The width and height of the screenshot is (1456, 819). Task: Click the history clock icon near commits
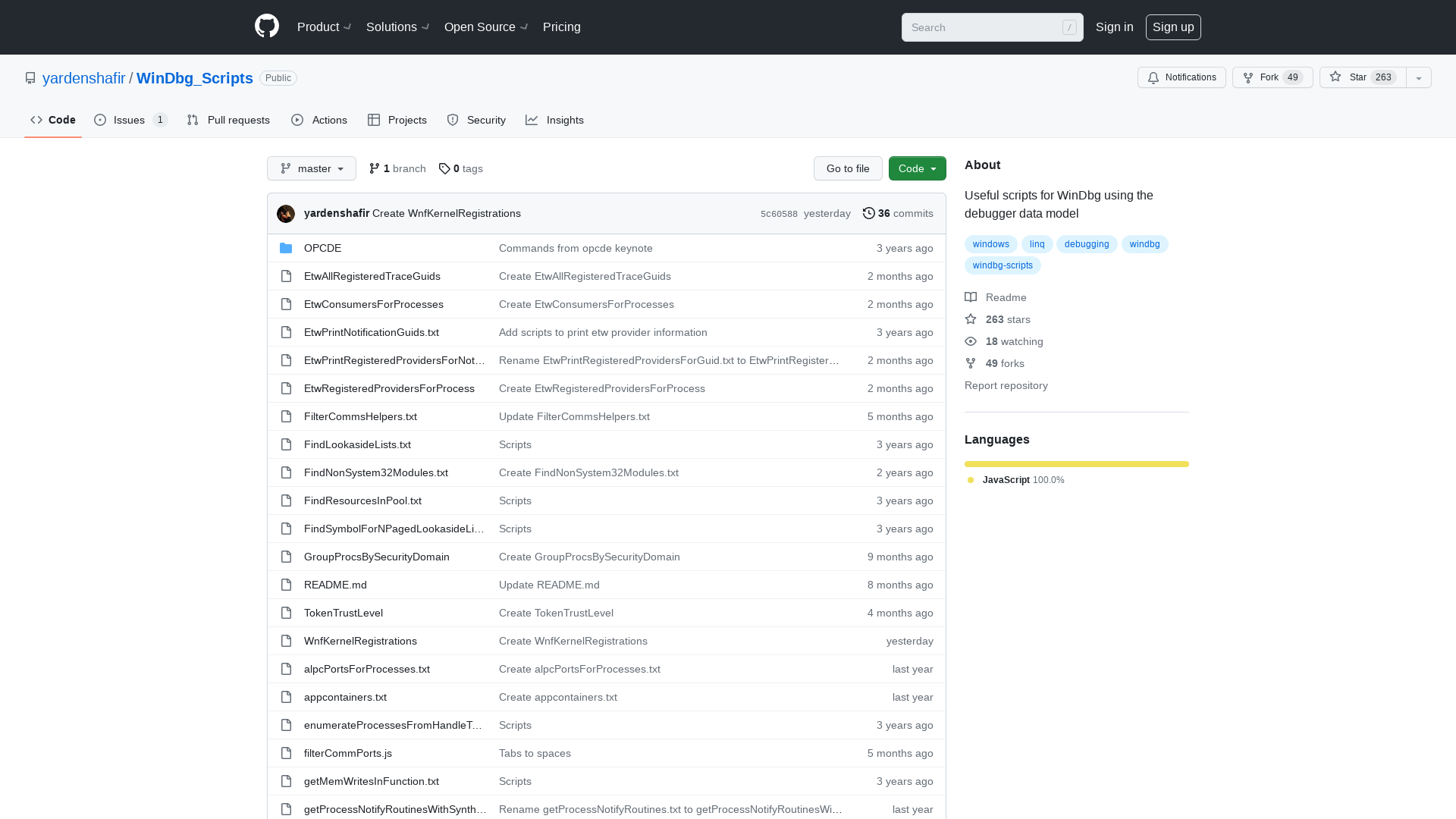tap(869, 213)
